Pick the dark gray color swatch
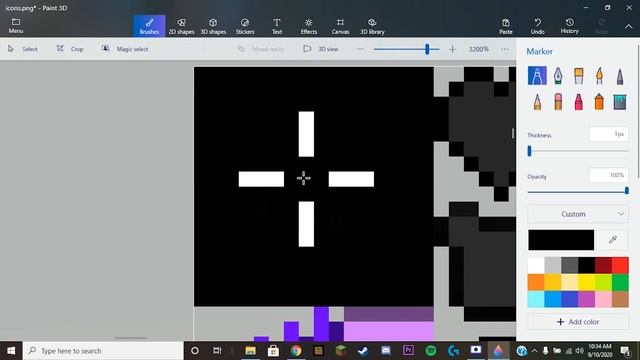 coord(569,265)
